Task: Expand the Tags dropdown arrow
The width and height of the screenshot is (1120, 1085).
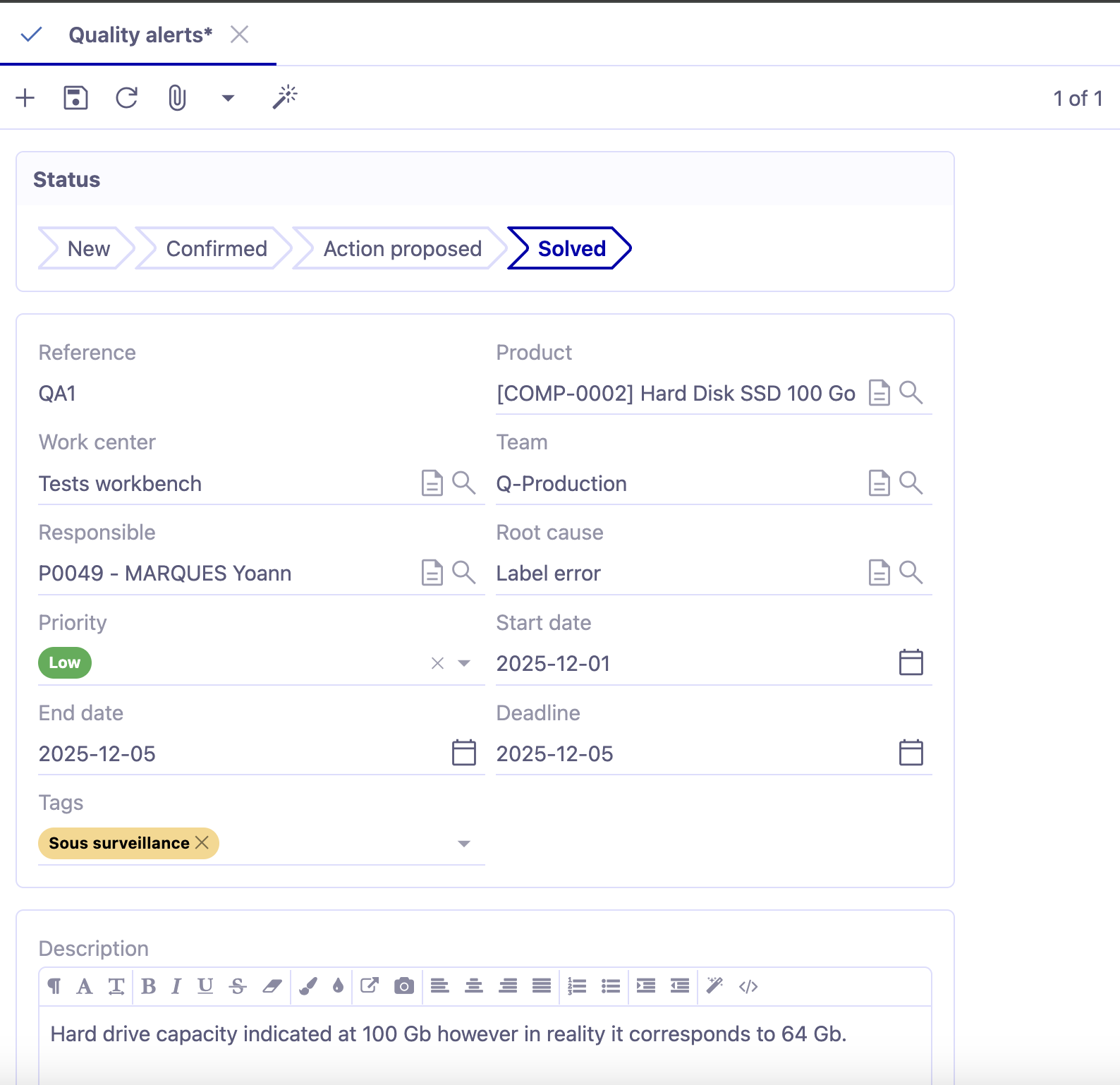Action: coord(464,844)
